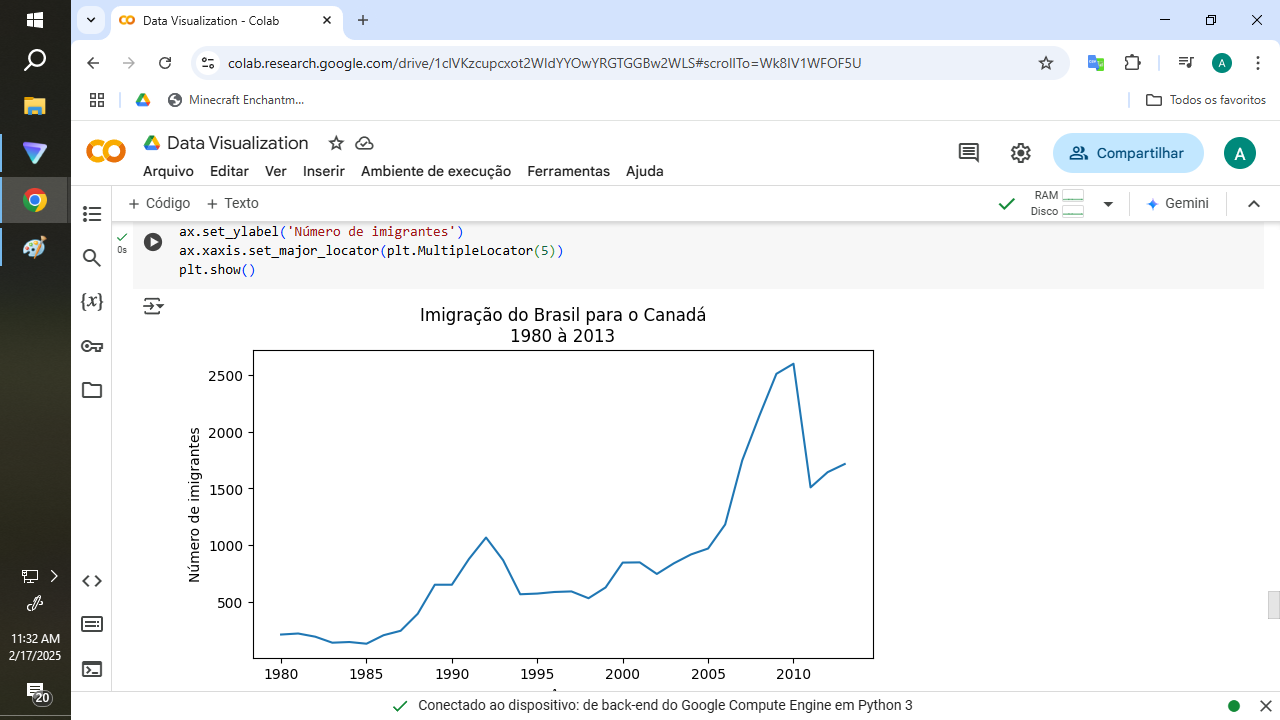
Task: Open Chrome from the taskbar
Action: click(35, 201)
